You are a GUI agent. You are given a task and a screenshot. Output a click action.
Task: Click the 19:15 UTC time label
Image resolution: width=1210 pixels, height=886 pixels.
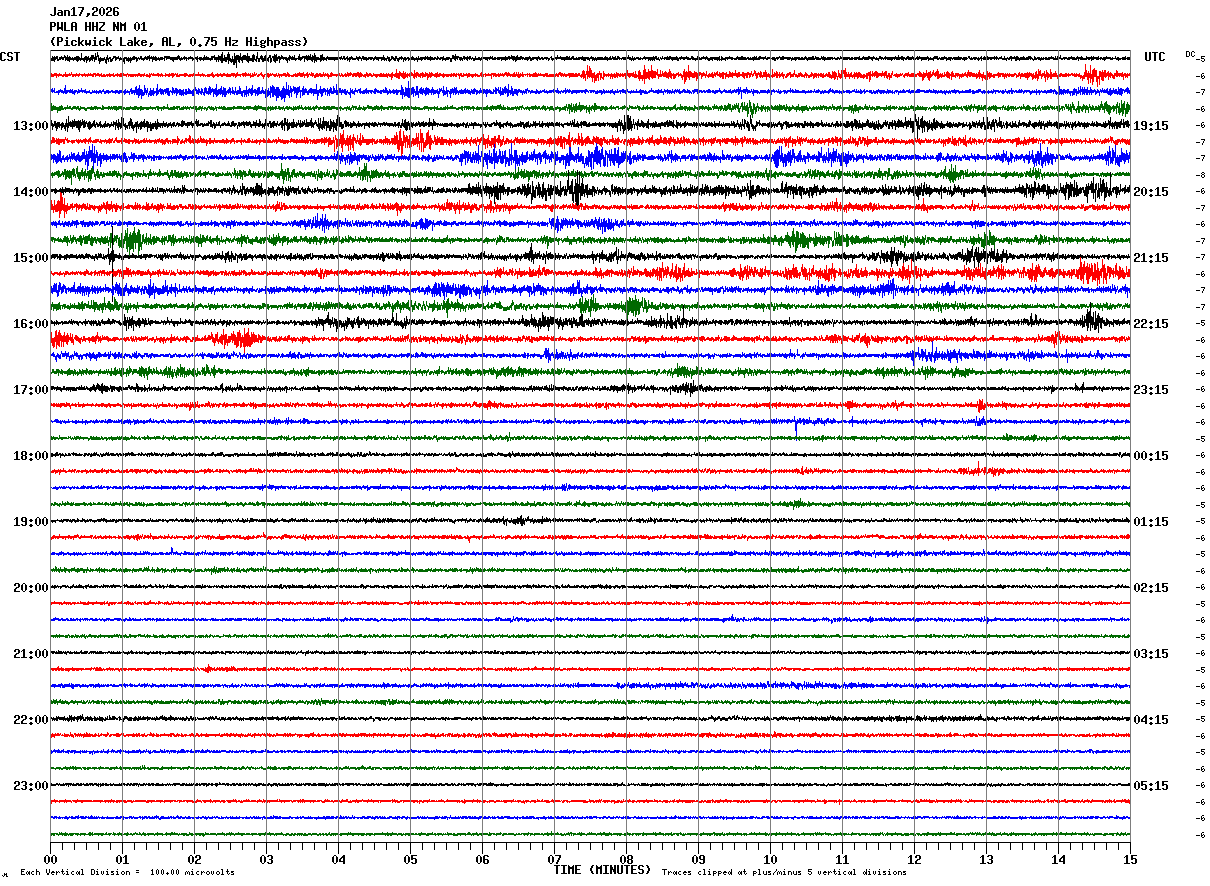coord(1150,126)
